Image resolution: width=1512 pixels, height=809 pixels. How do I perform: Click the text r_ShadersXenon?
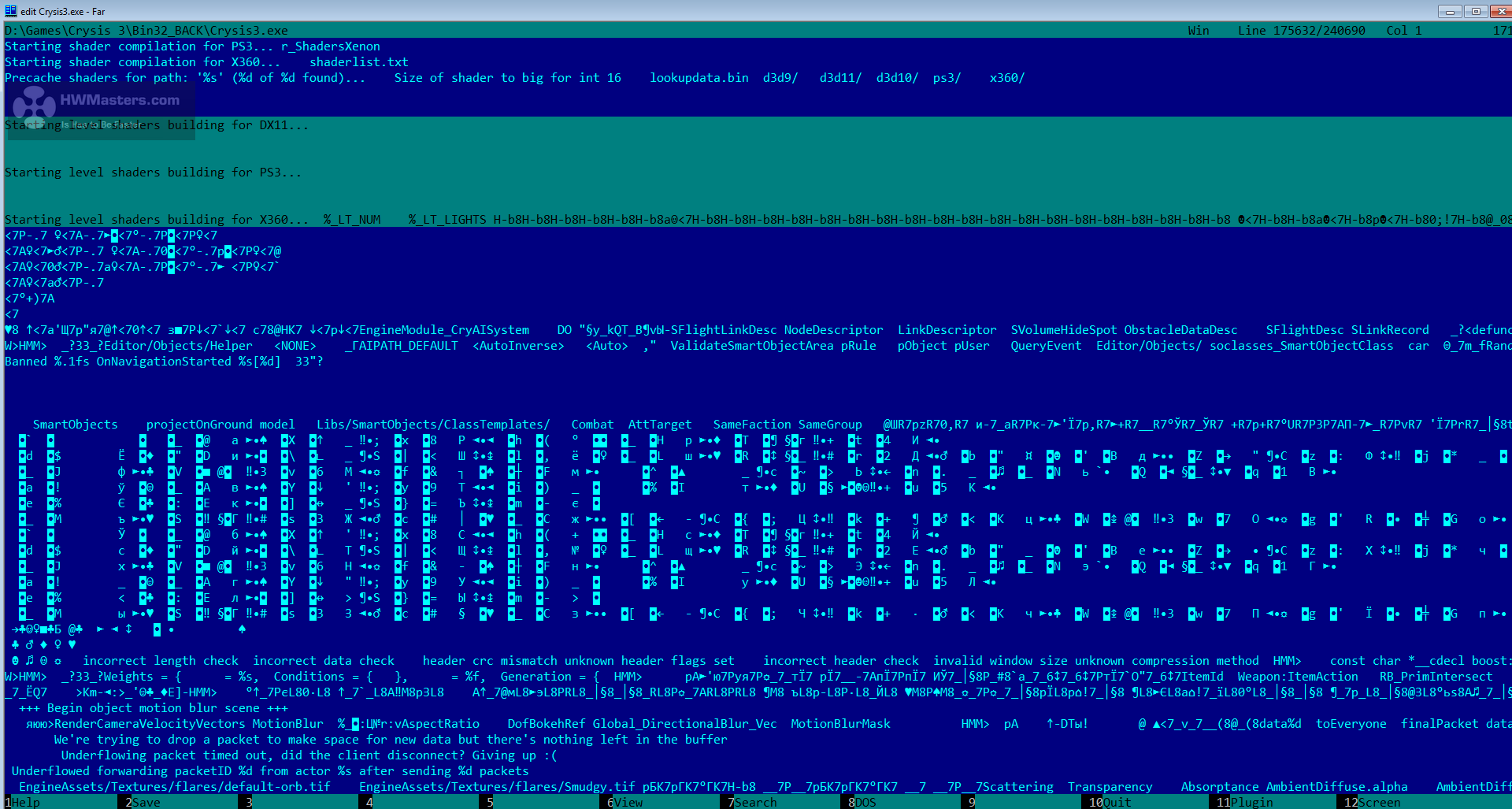pos(331,46)
